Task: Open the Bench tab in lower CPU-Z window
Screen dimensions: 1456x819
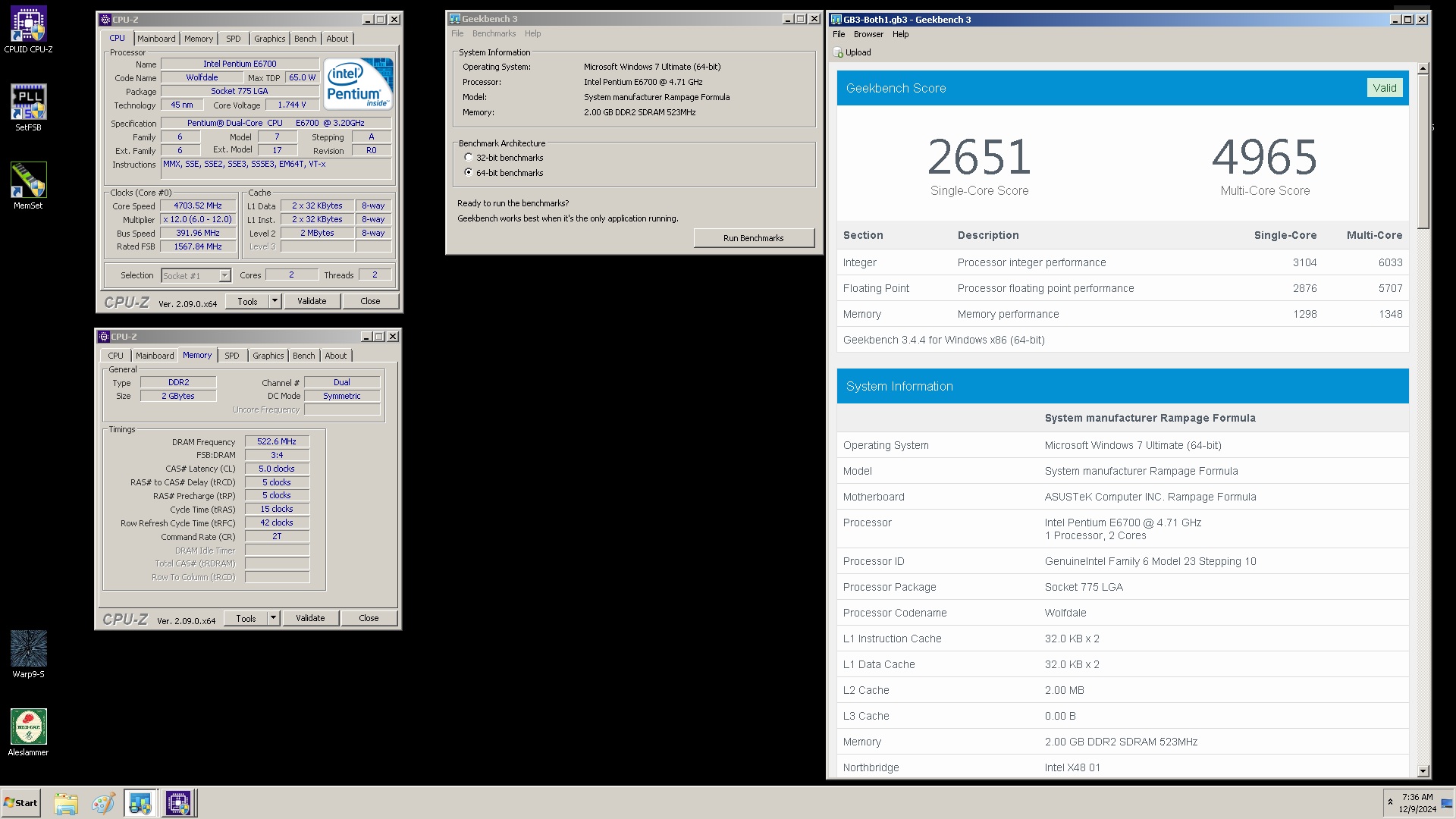Action: [304, 356]
